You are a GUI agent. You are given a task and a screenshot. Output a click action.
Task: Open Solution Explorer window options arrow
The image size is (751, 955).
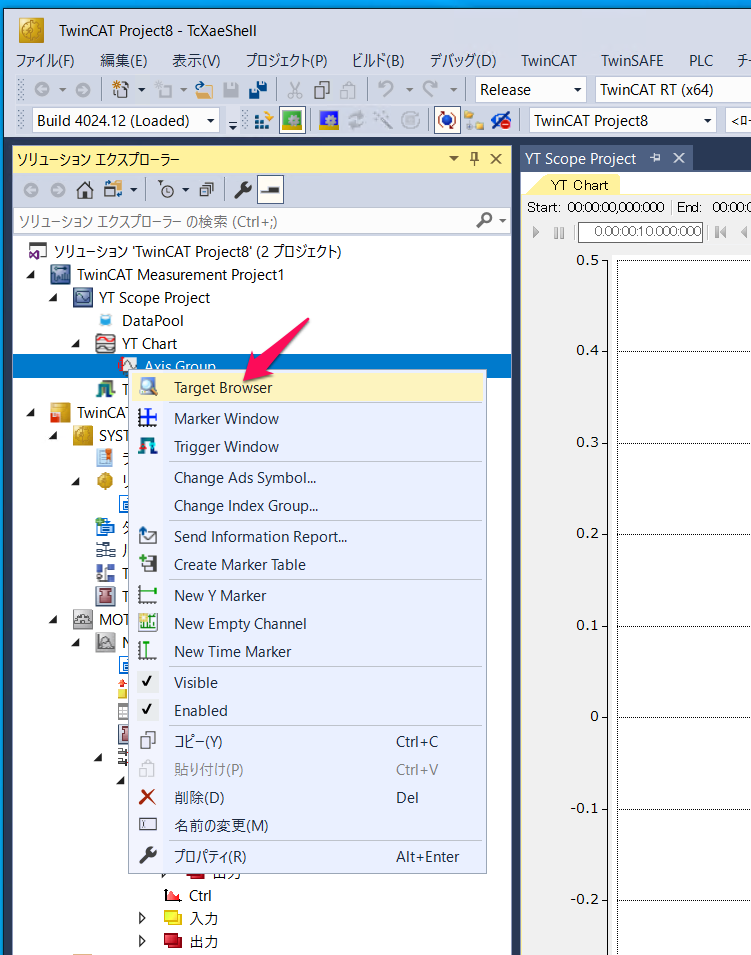pos(454,159)
